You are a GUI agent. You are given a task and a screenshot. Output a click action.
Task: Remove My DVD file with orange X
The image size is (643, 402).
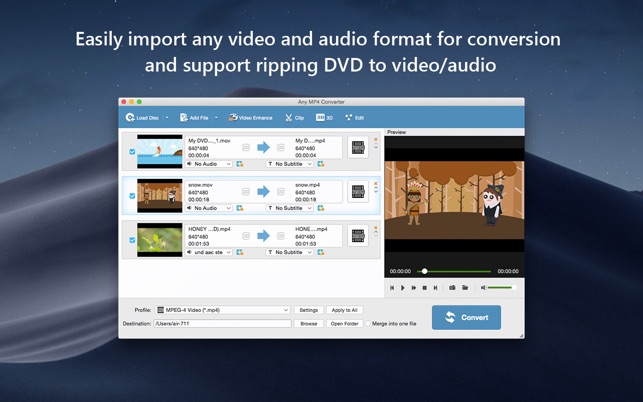pyautogui.click(x=376, y=140)
